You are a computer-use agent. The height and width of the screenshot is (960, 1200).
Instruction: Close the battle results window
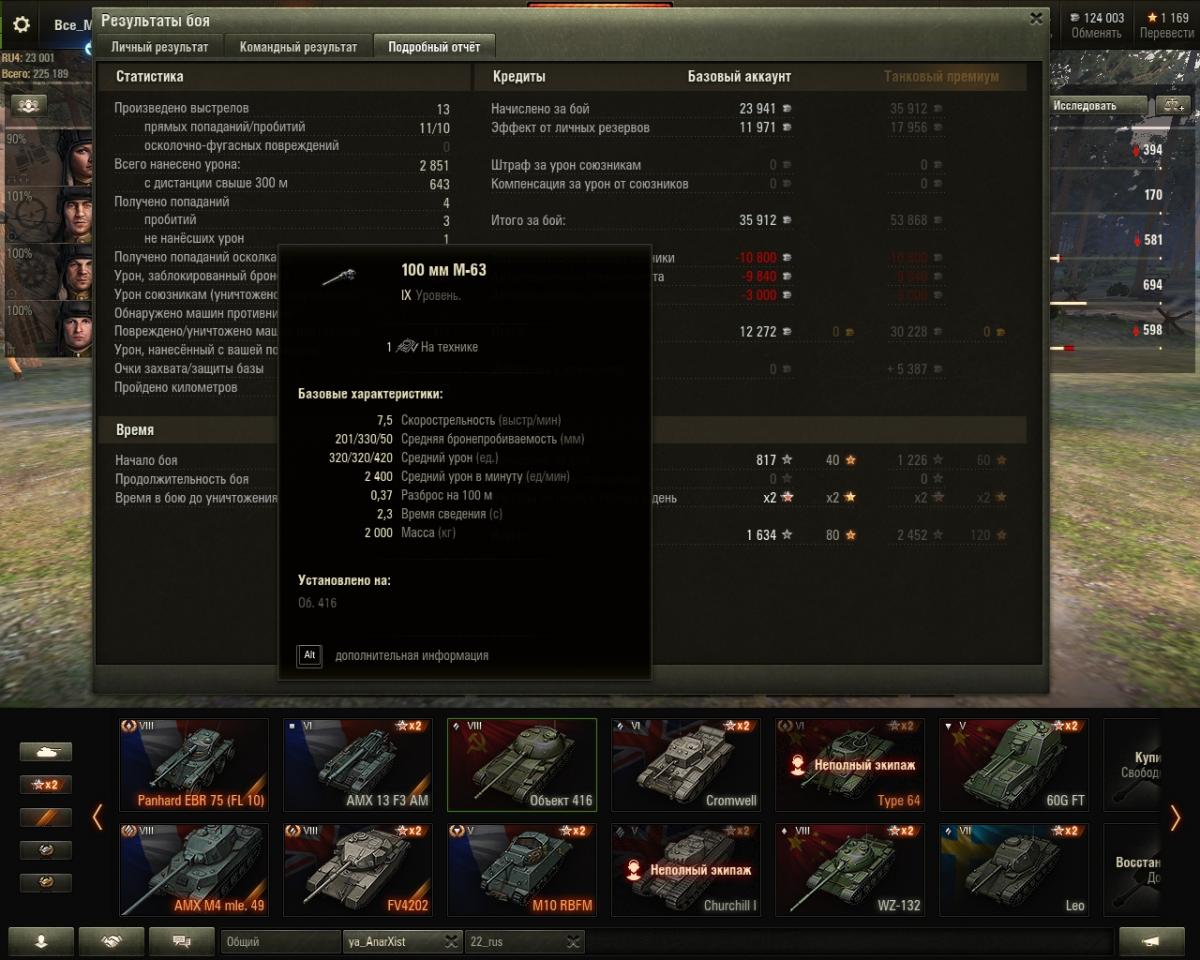tap(1035, 18)
